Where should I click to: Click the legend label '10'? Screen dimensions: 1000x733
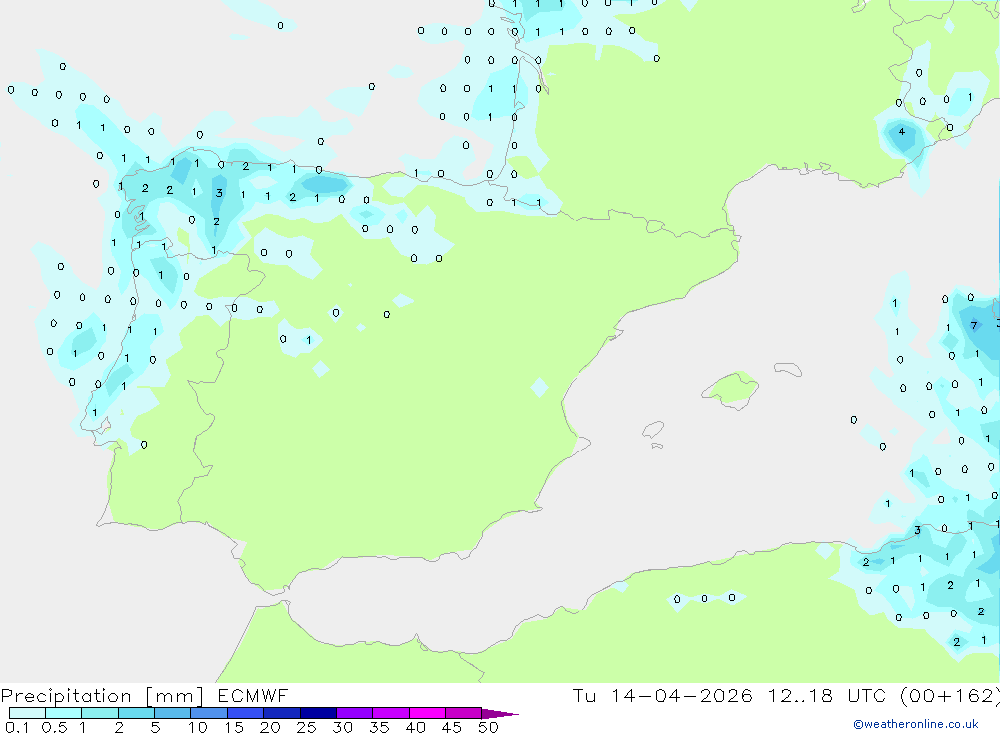click(x=198, y=727)
